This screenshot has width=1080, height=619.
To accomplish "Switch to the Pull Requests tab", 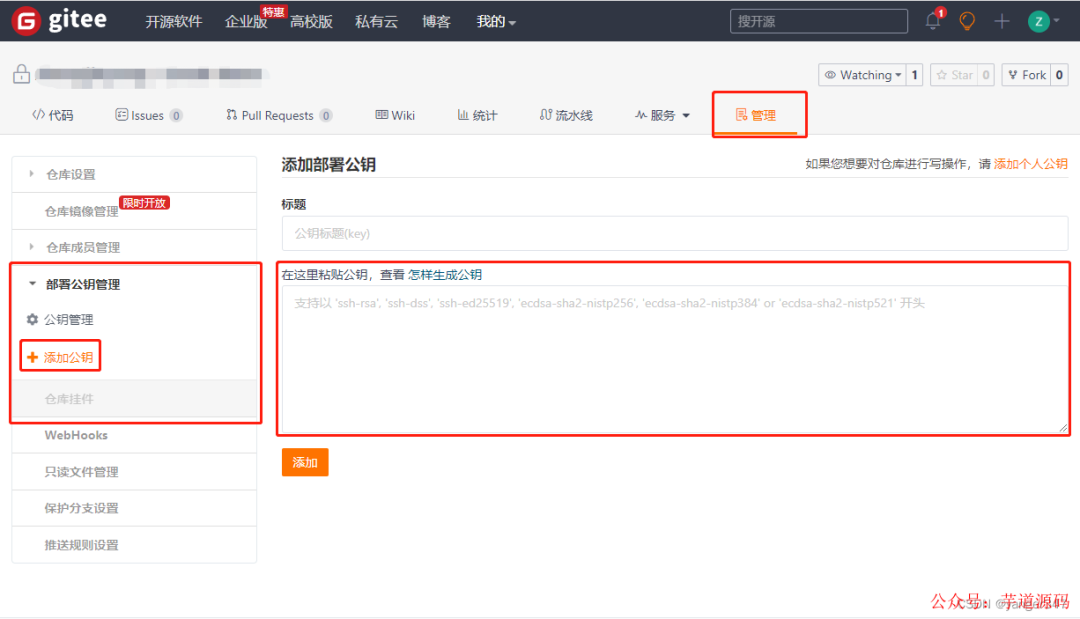I will point(279,115).
